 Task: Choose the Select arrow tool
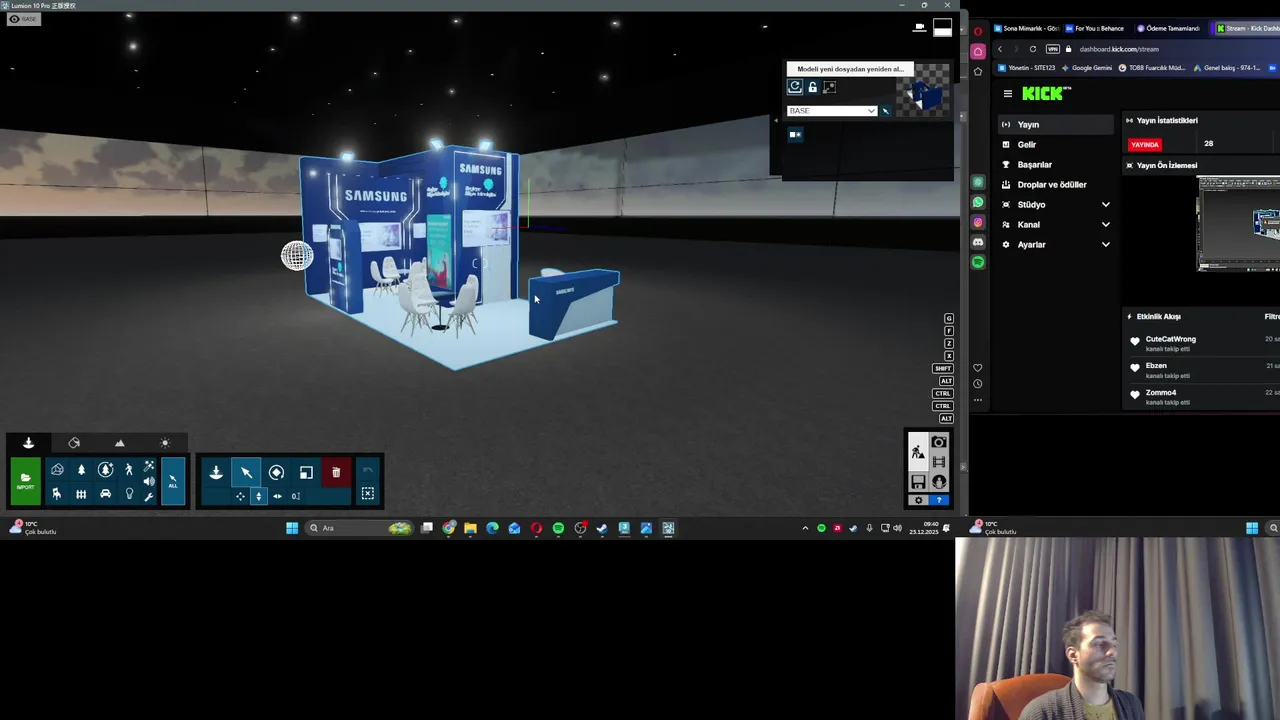click(x=246, y=472)
